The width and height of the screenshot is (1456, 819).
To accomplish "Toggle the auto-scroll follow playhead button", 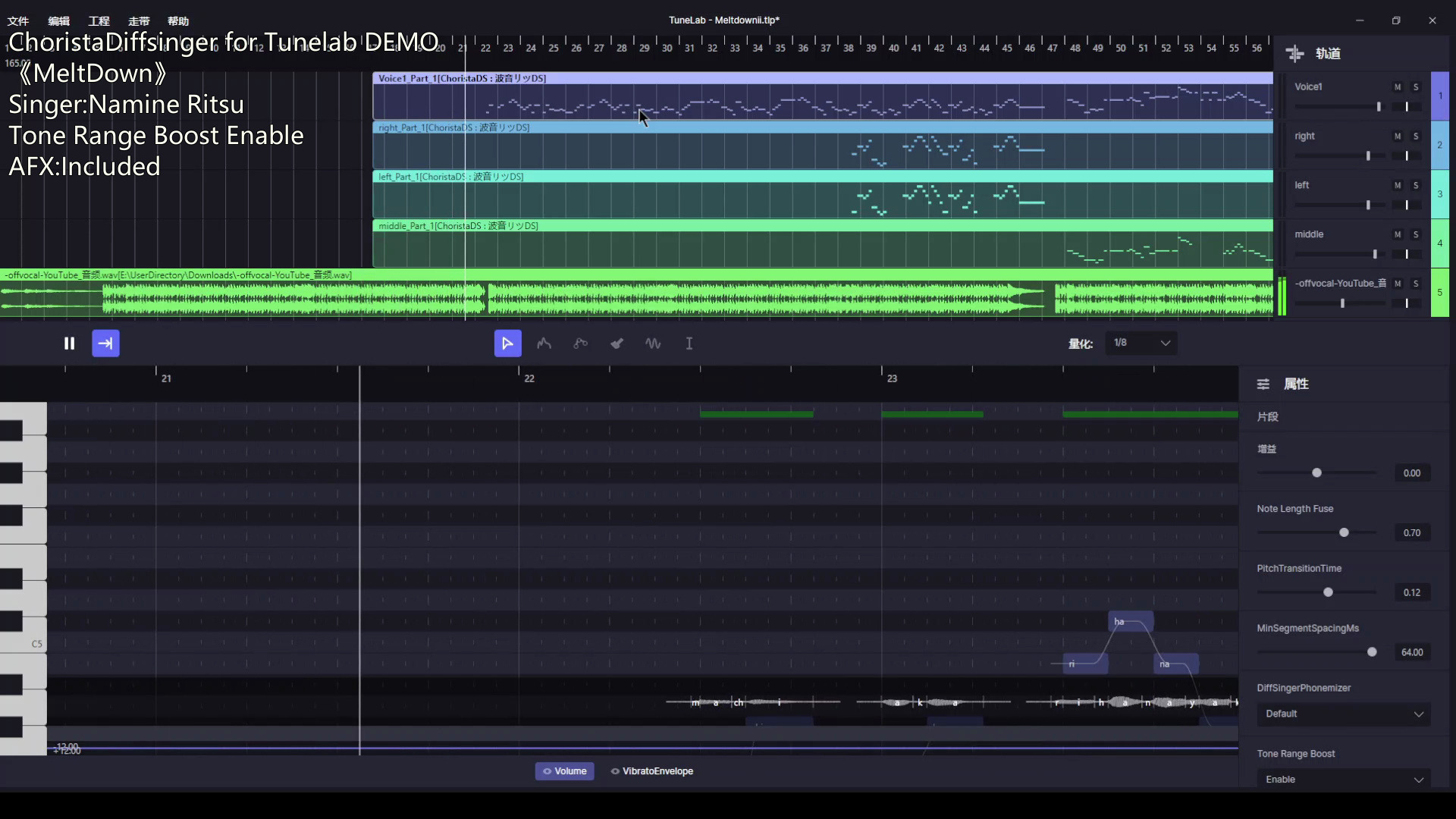I will pos(105,344).
